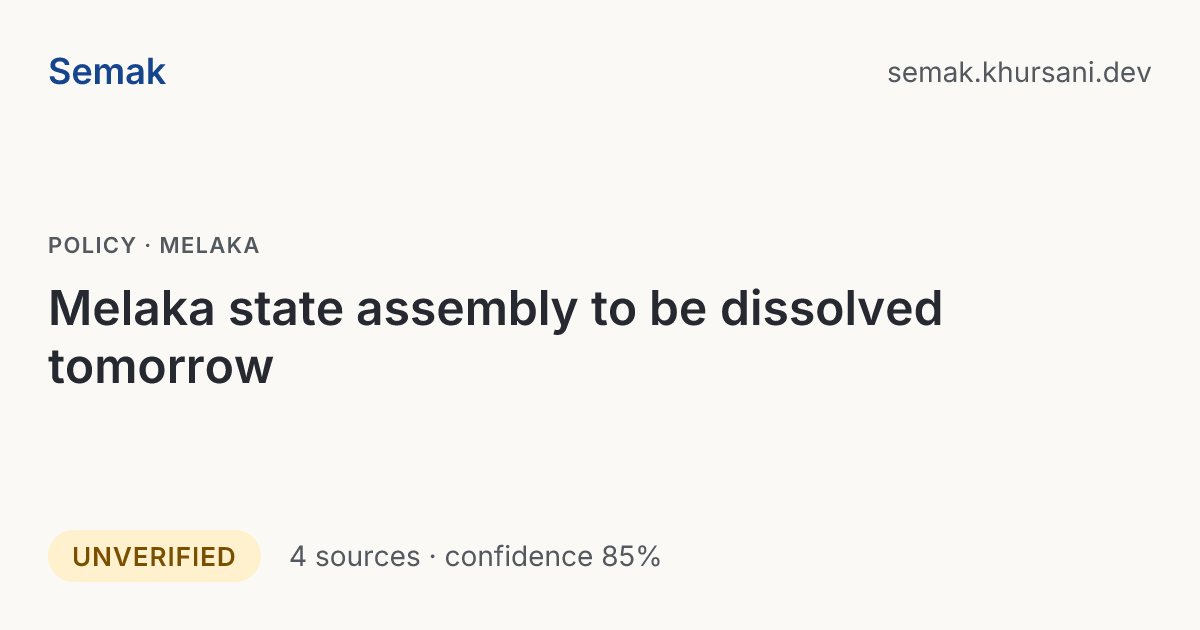The height and width of the screenshot is (630, 1200).
Task: Click the word state in the headline
Action: [x=286, y=309]
